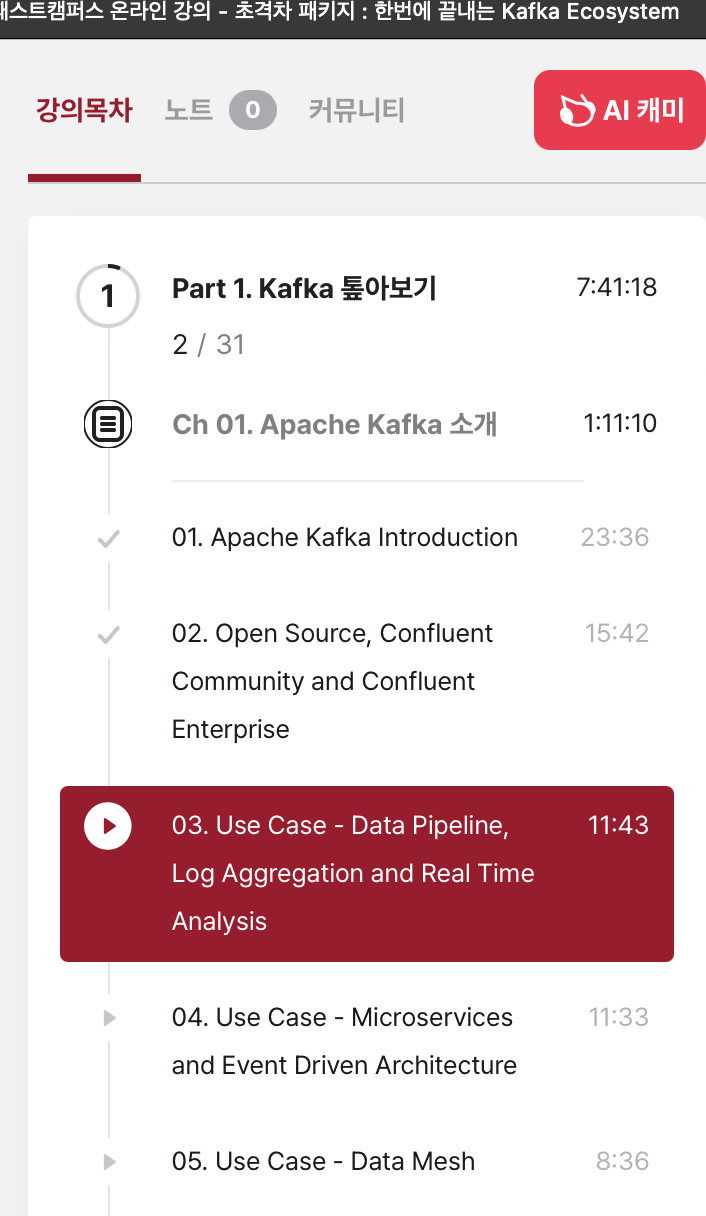
Task: Click the window title bar text about Kafka Ecosystem
Action: 340,13
